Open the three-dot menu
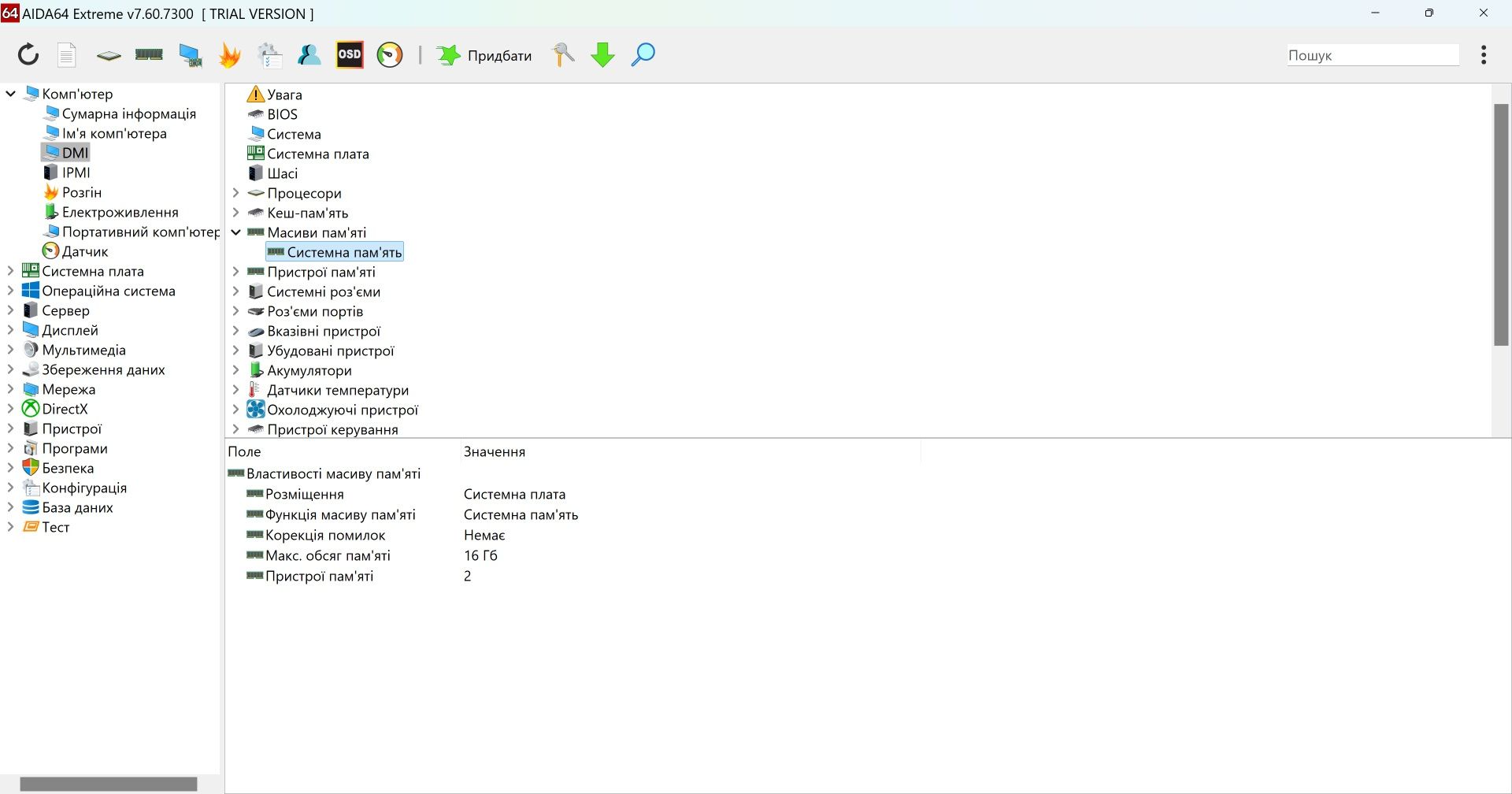The height and width of the screenshot is (794, 1512). coord(1484,54)
